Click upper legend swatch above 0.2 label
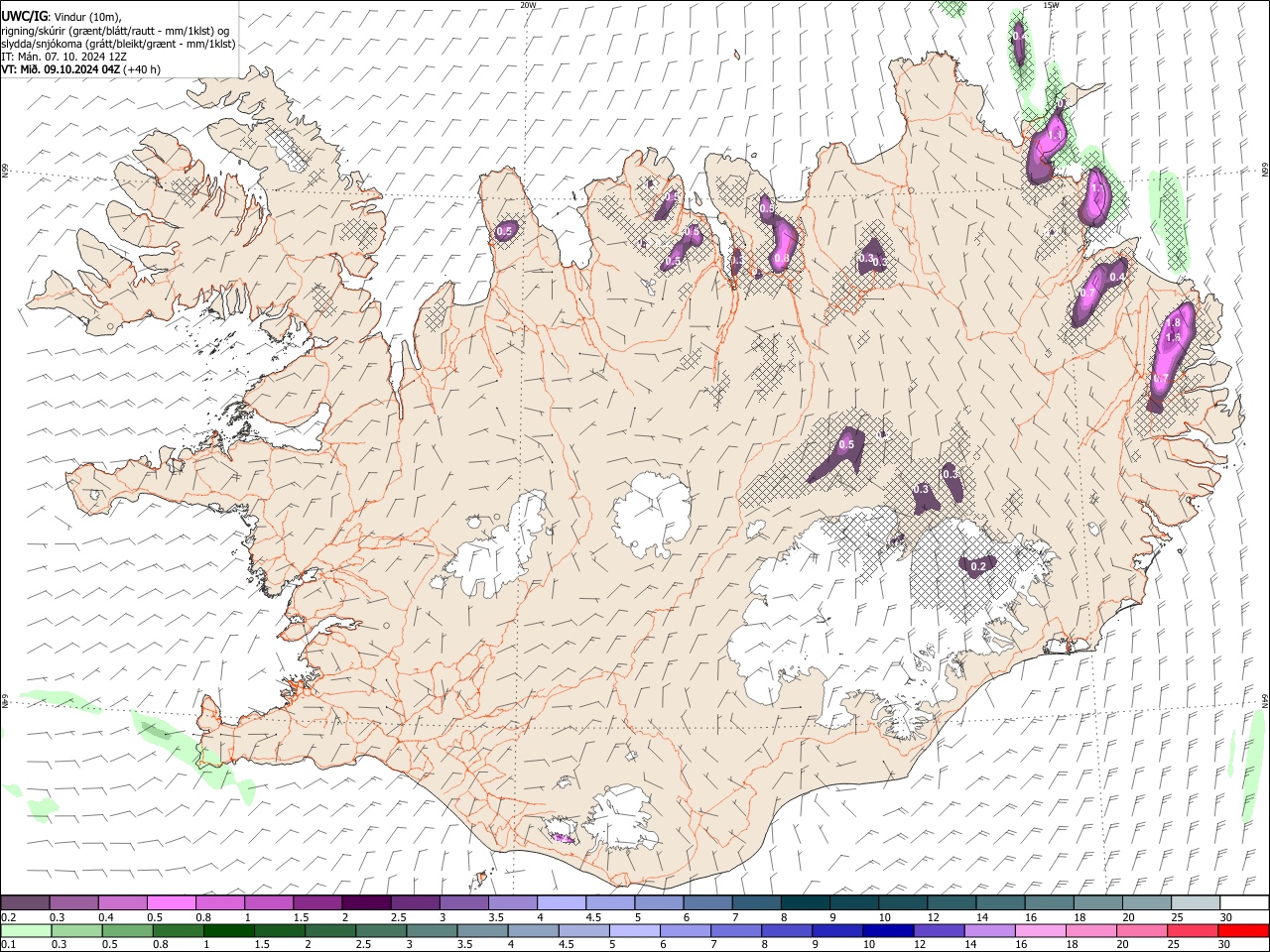The width and height of the screenshot is (1270, 952). (25, 902)
